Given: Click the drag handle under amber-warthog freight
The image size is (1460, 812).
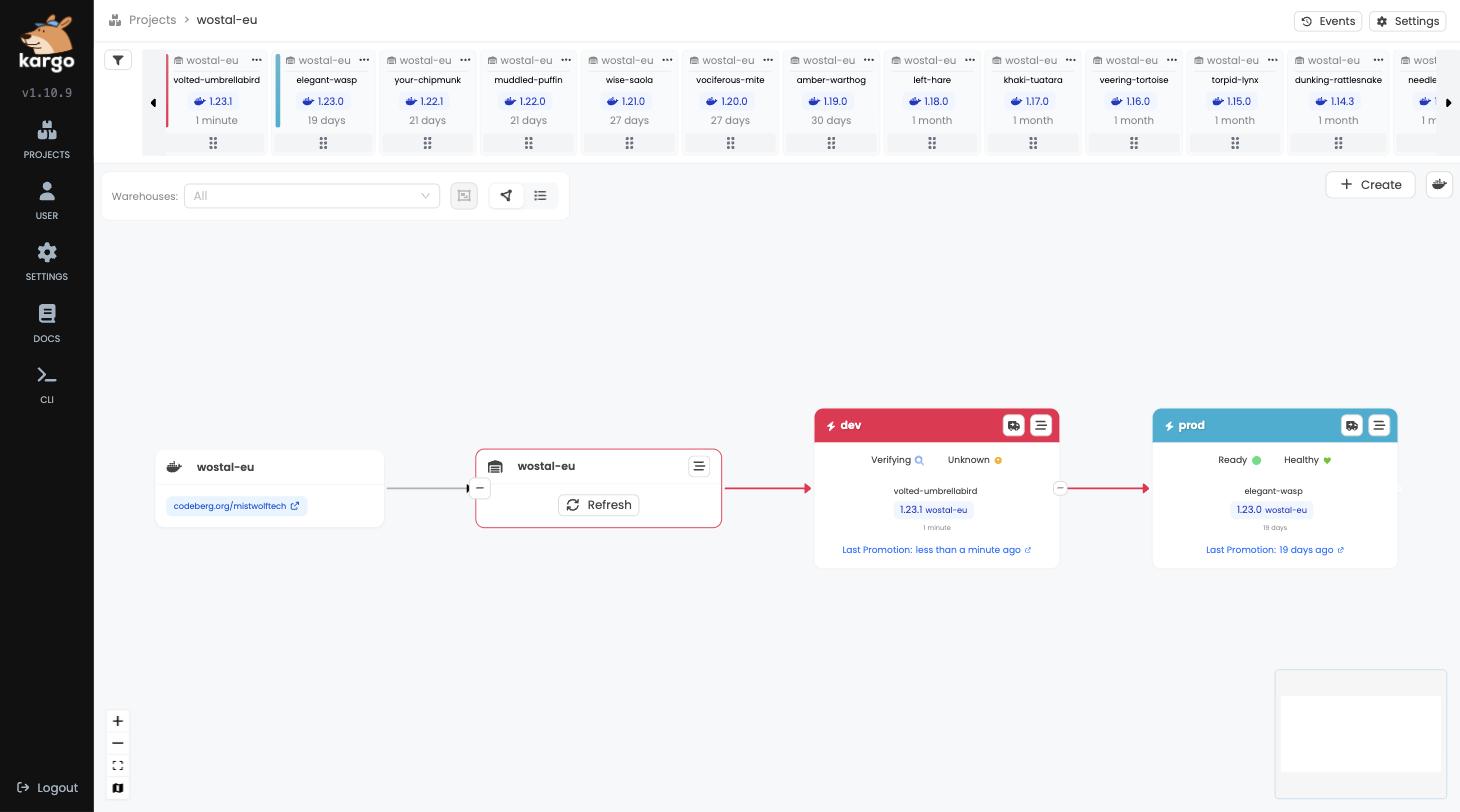Looking at the screenshot, I should [x=831, y=143].
